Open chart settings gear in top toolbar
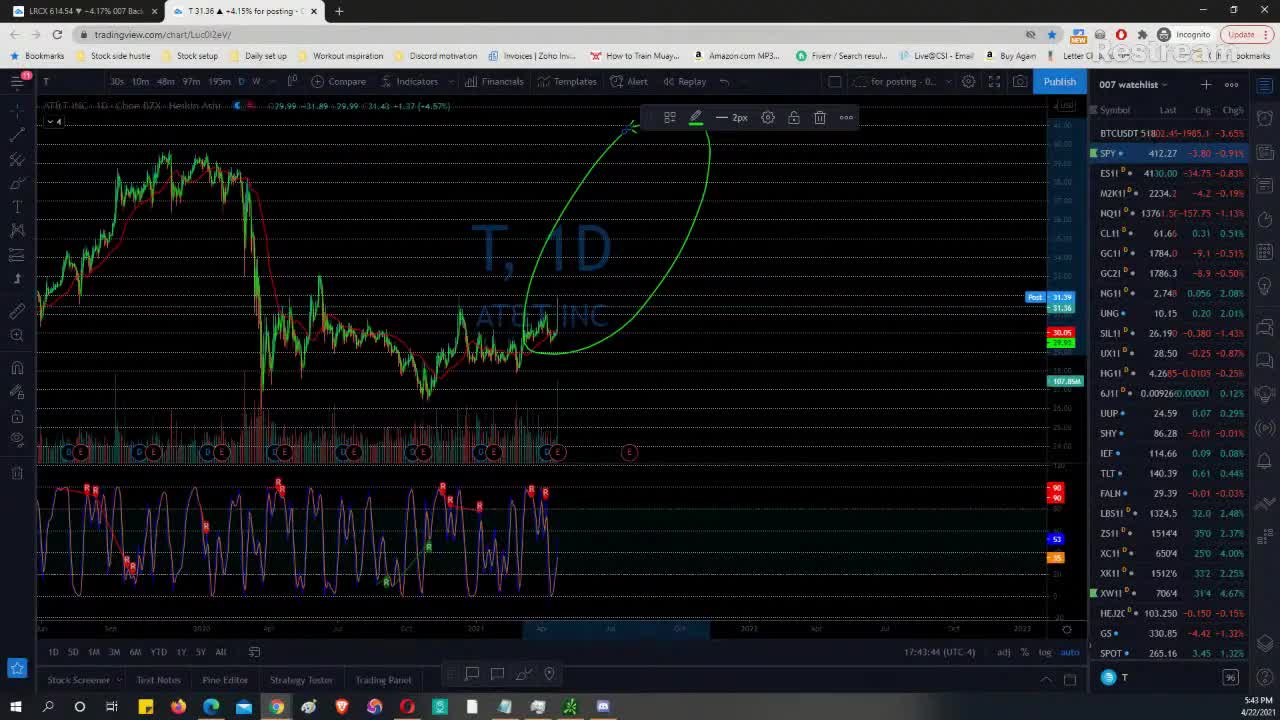The image size is (1280, 720). coord(968,82)
